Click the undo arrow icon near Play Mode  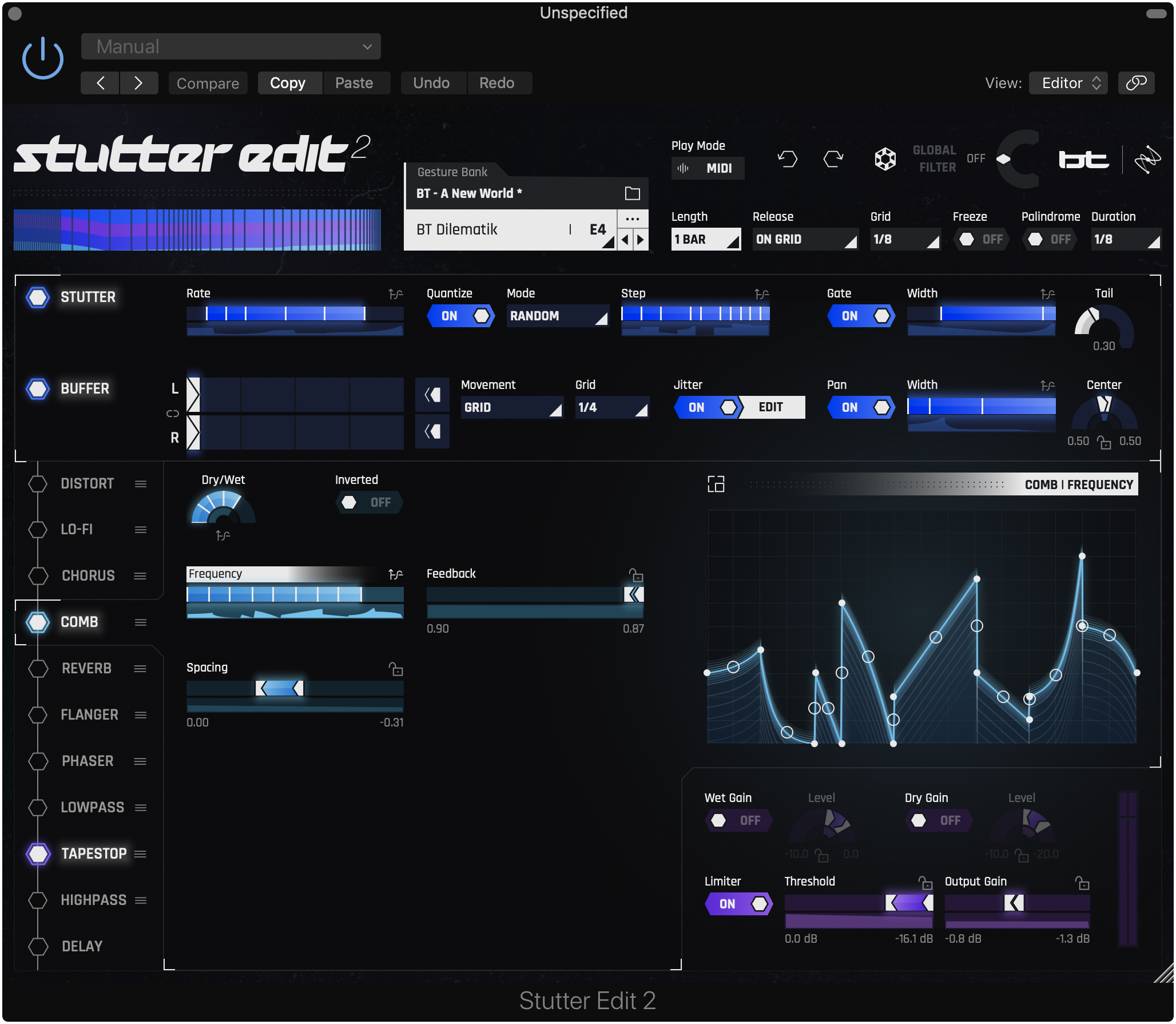(788, 158)
